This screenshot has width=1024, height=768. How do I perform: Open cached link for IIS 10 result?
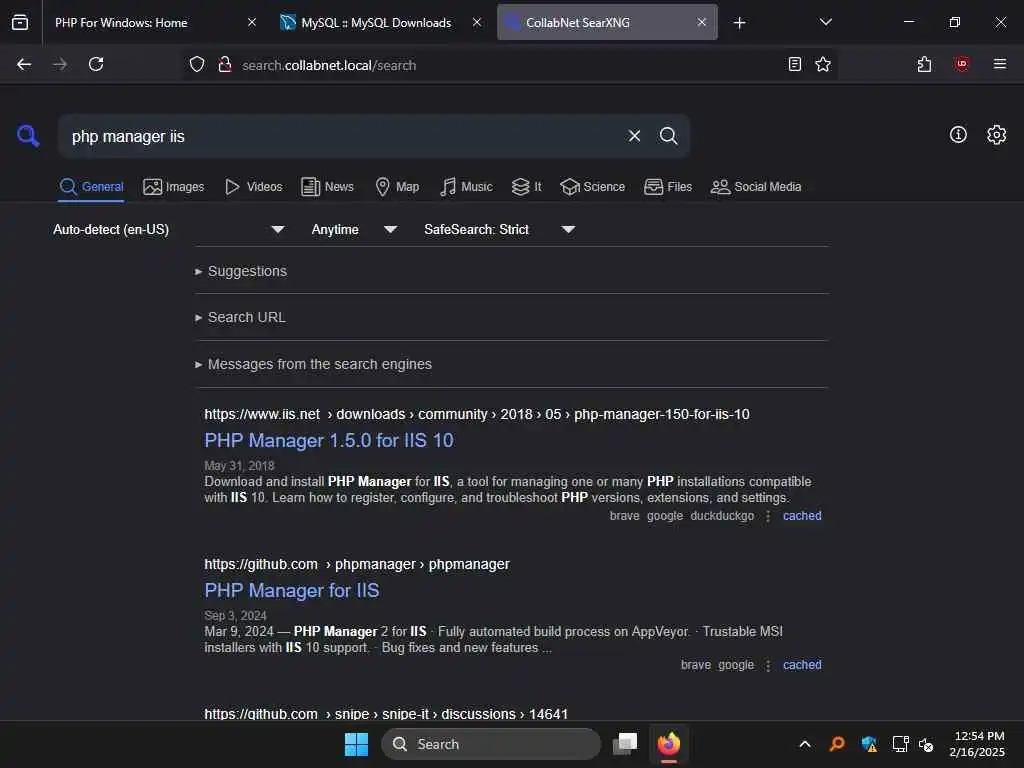(x=802, y=515)
